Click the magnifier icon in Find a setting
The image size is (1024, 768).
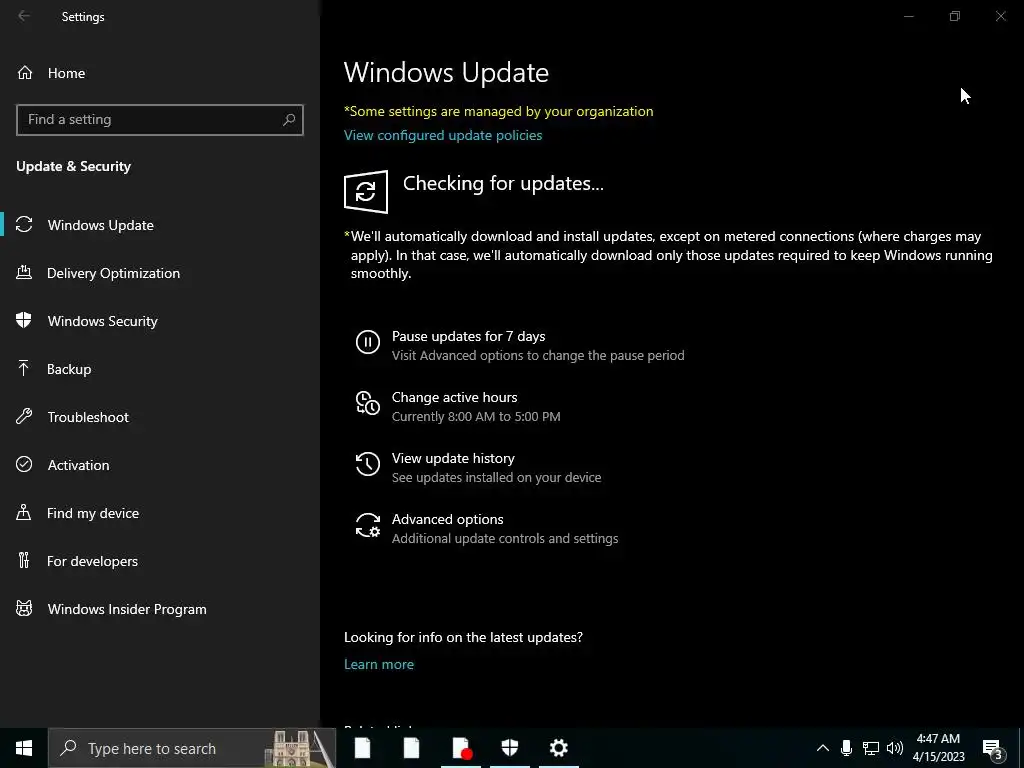click(x=289, y=120)
